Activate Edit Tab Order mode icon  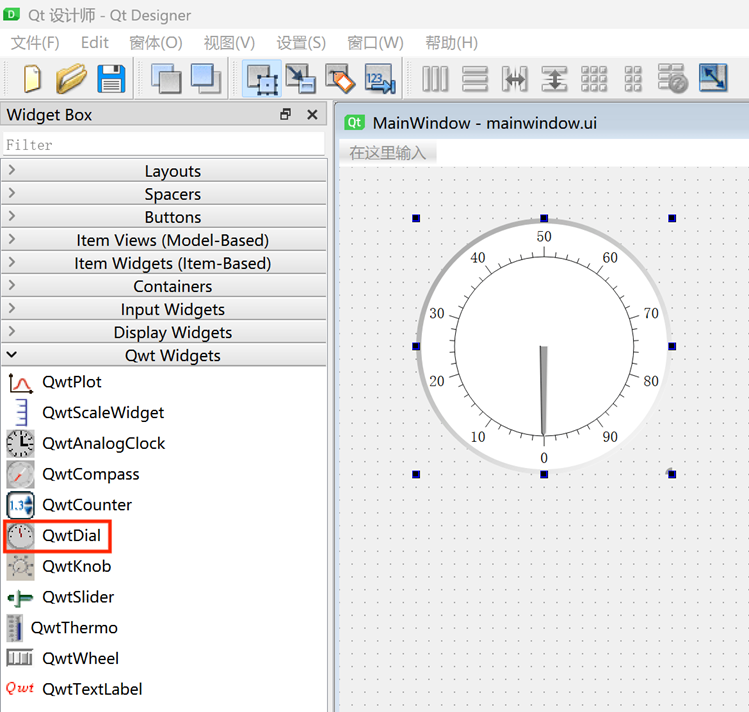click(x=380, y=79)
